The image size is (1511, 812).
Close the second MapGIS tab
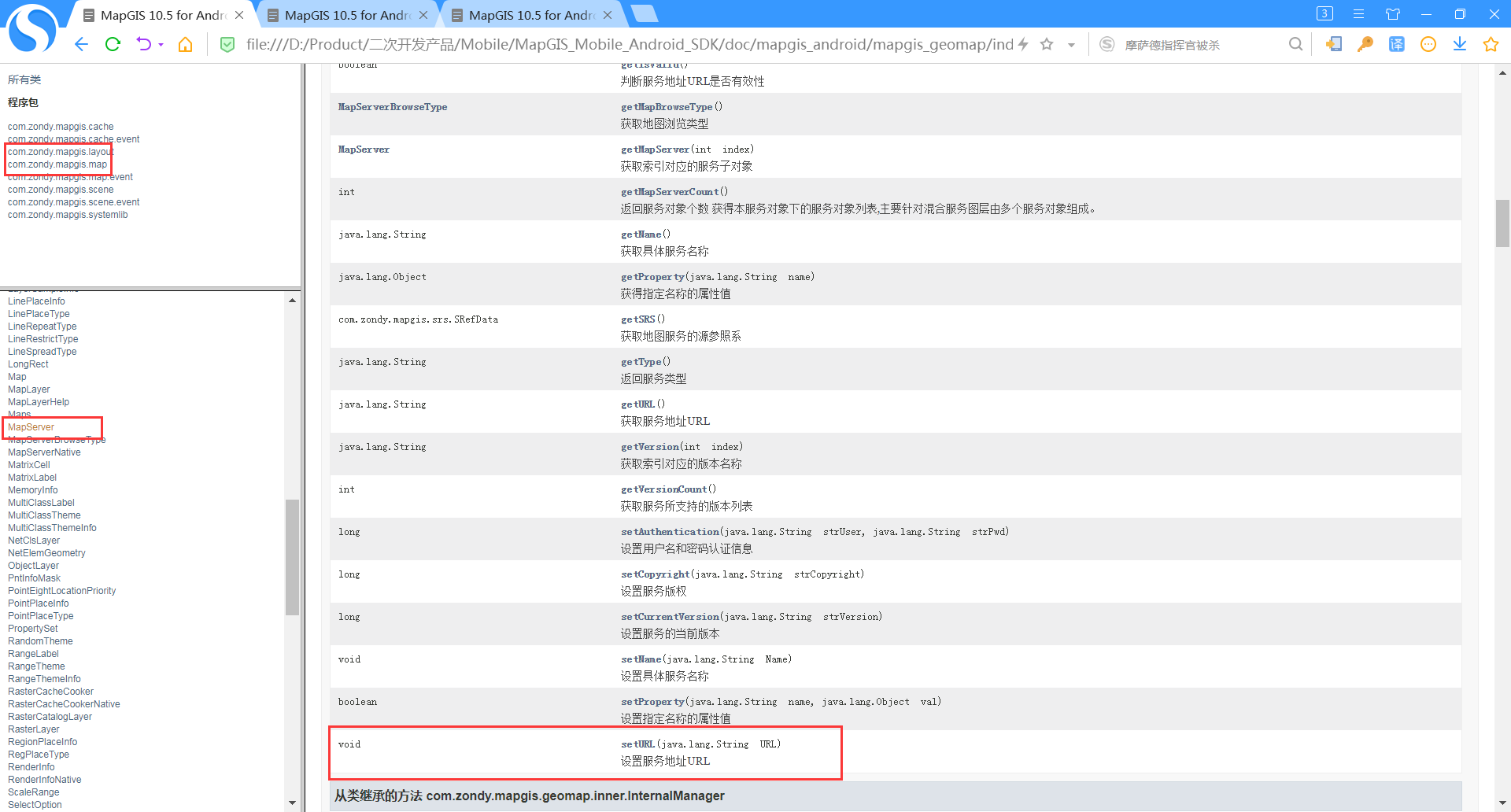click(x=423, y=15)
